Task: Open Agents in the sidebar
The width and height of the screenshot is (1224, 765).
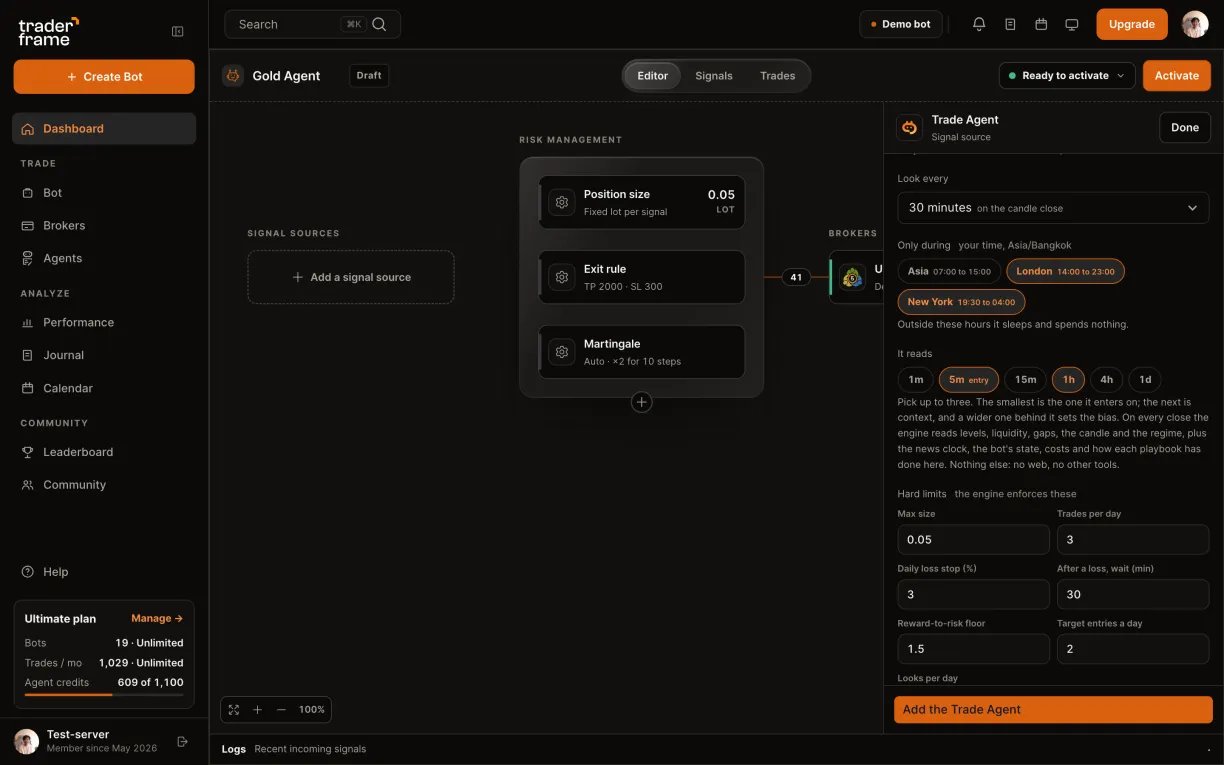Action: pyautogui.click(x=104, y=258)
